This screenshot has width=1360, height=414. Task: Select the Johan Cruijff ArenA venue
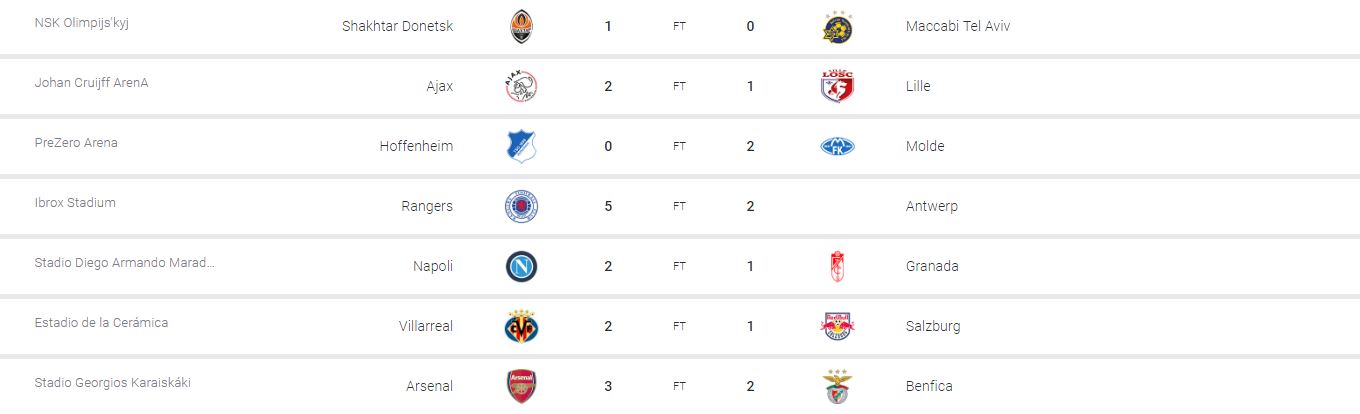click(91, 83)
